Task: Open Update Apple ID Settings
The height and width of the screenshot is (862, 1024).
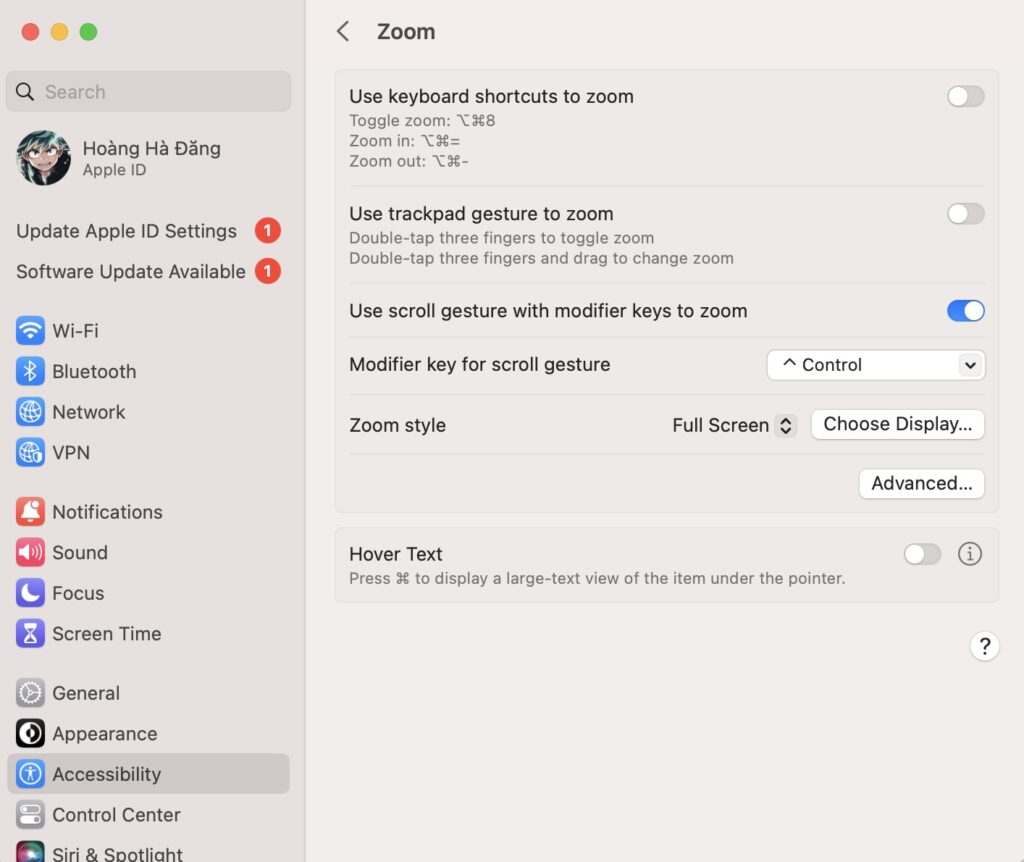Action: point(148,231)
